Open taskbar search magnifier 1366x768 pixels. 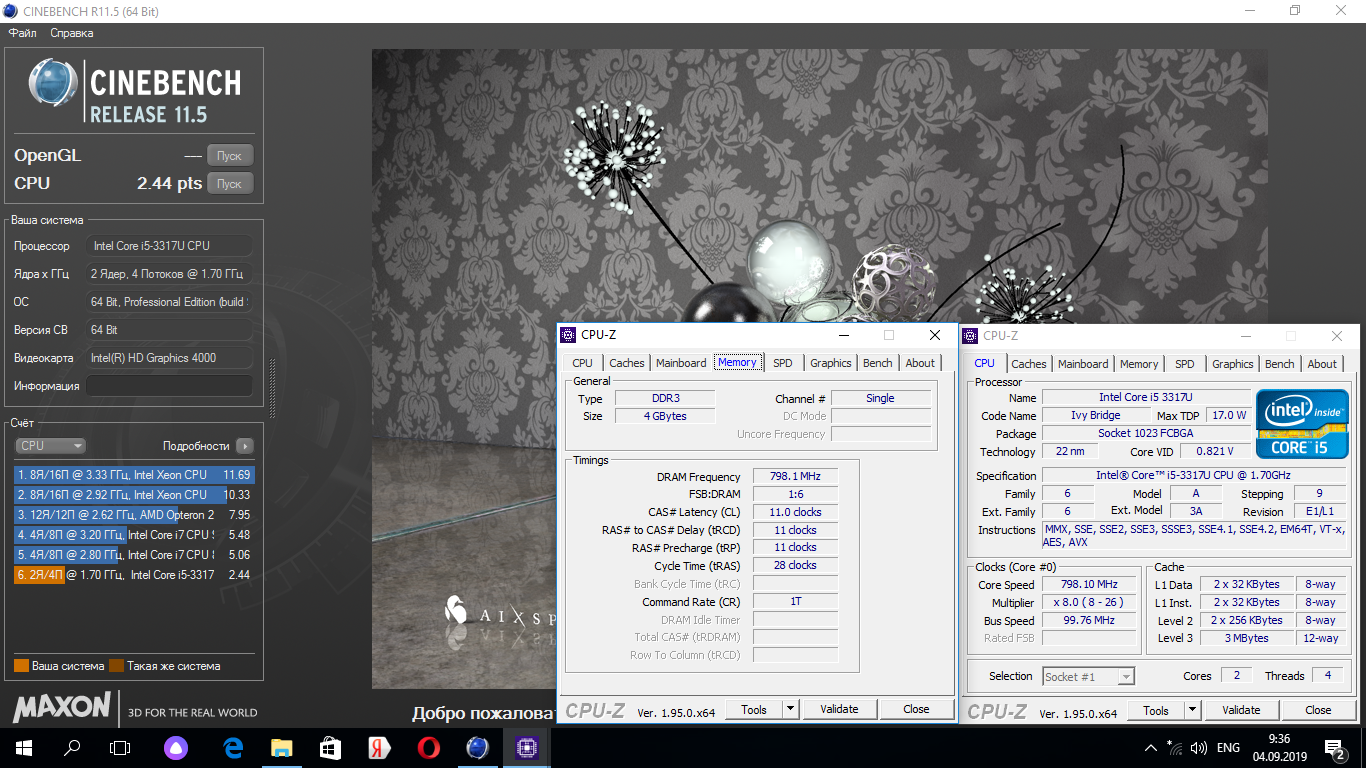72,747
